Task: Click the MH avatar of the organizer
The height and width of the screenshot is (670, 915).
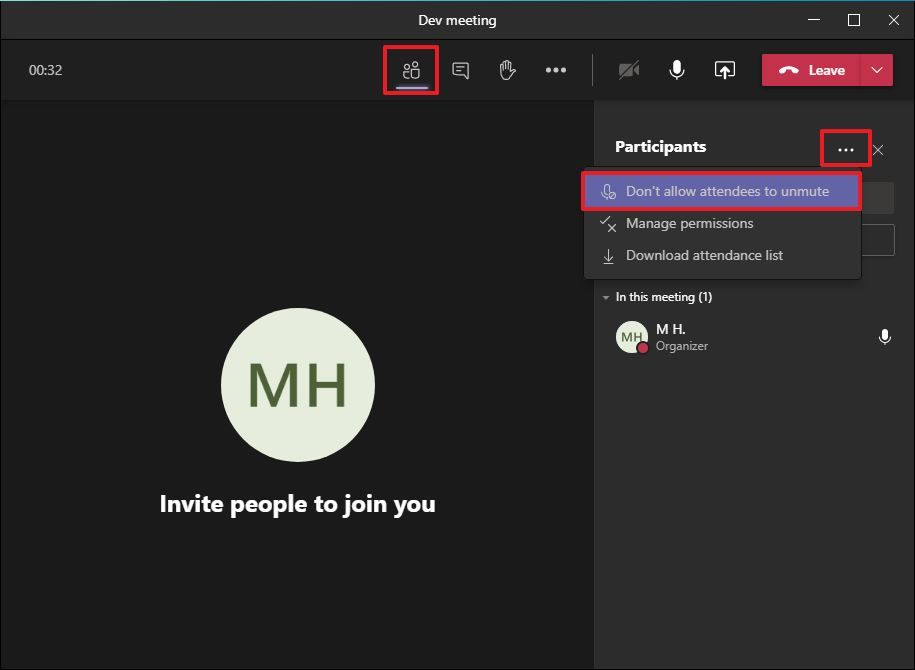Action: (632, 337)
